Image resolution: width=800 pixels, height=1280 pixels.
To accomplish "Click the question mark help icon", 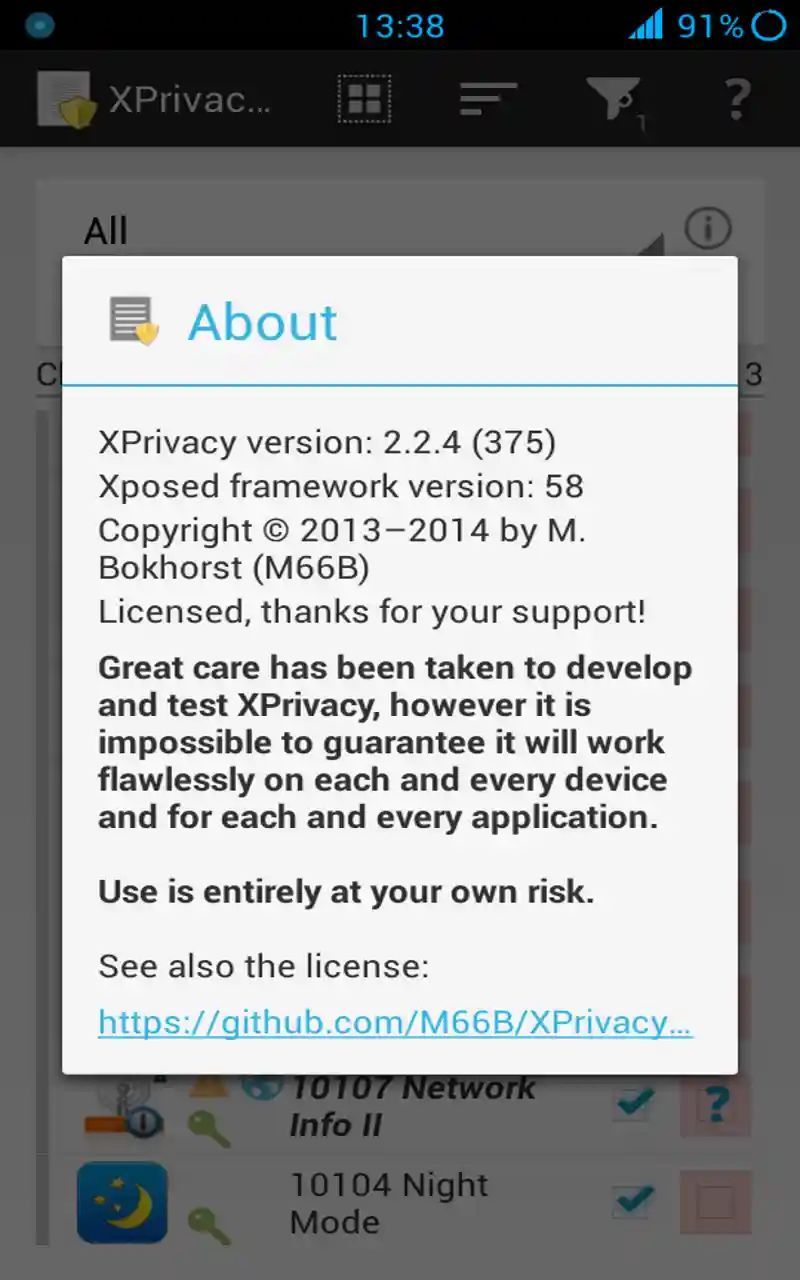I will pyautogui.click(x=736, y=99).
